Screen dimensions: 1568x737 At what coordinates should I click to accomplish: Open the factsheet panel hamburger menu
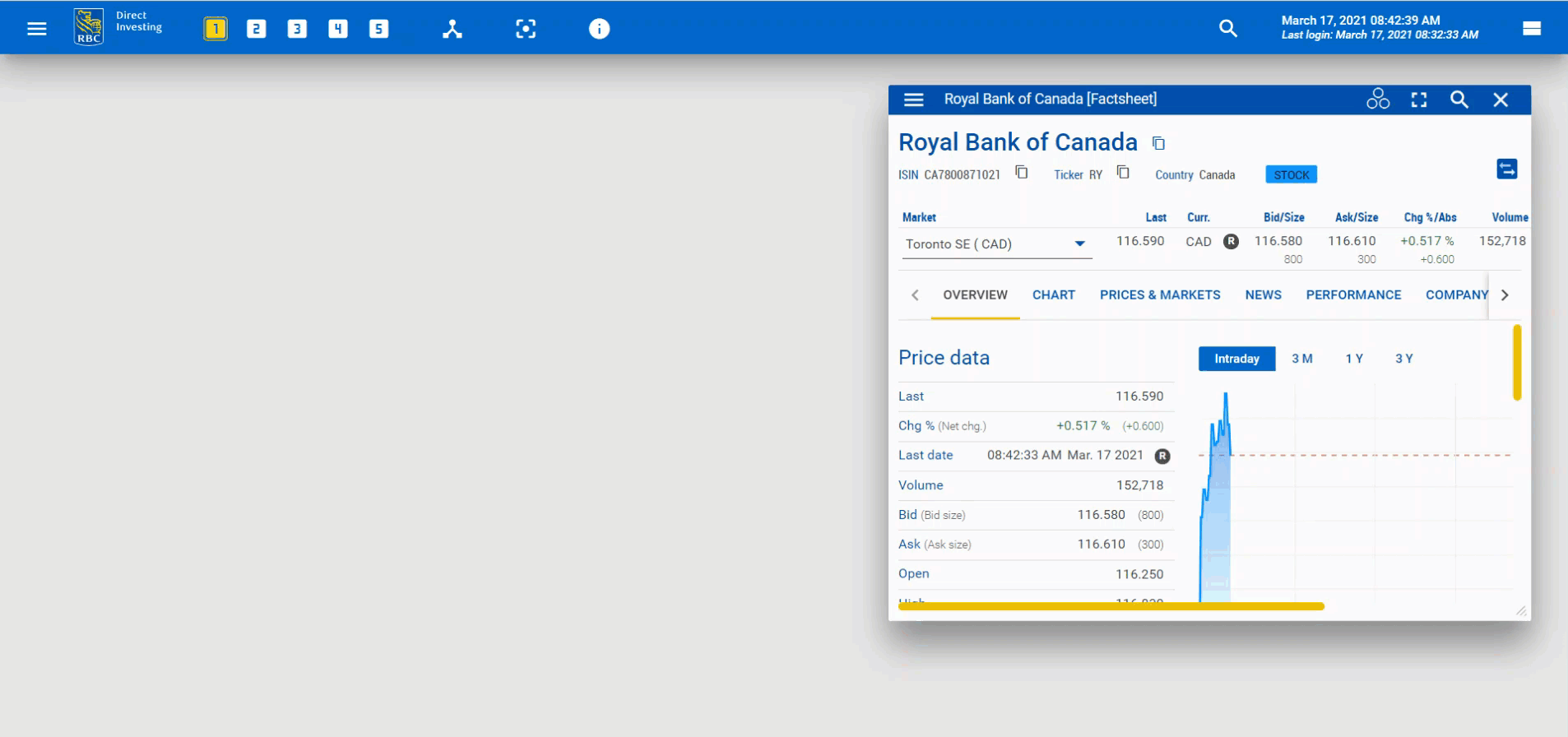coord(913,100)
